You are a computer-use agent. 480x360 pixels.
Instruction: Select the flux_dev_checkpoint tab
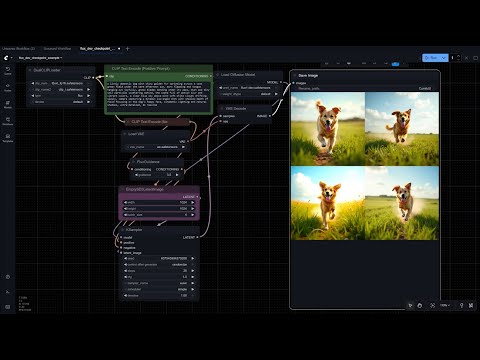pos(97,49)
